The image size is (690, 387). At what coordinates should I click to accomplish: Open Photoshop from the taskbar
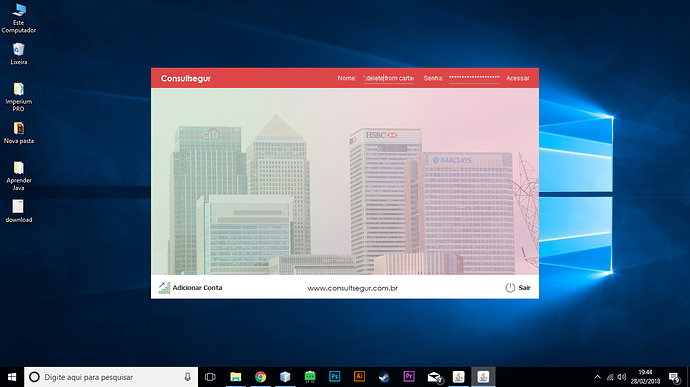[334, 377]
